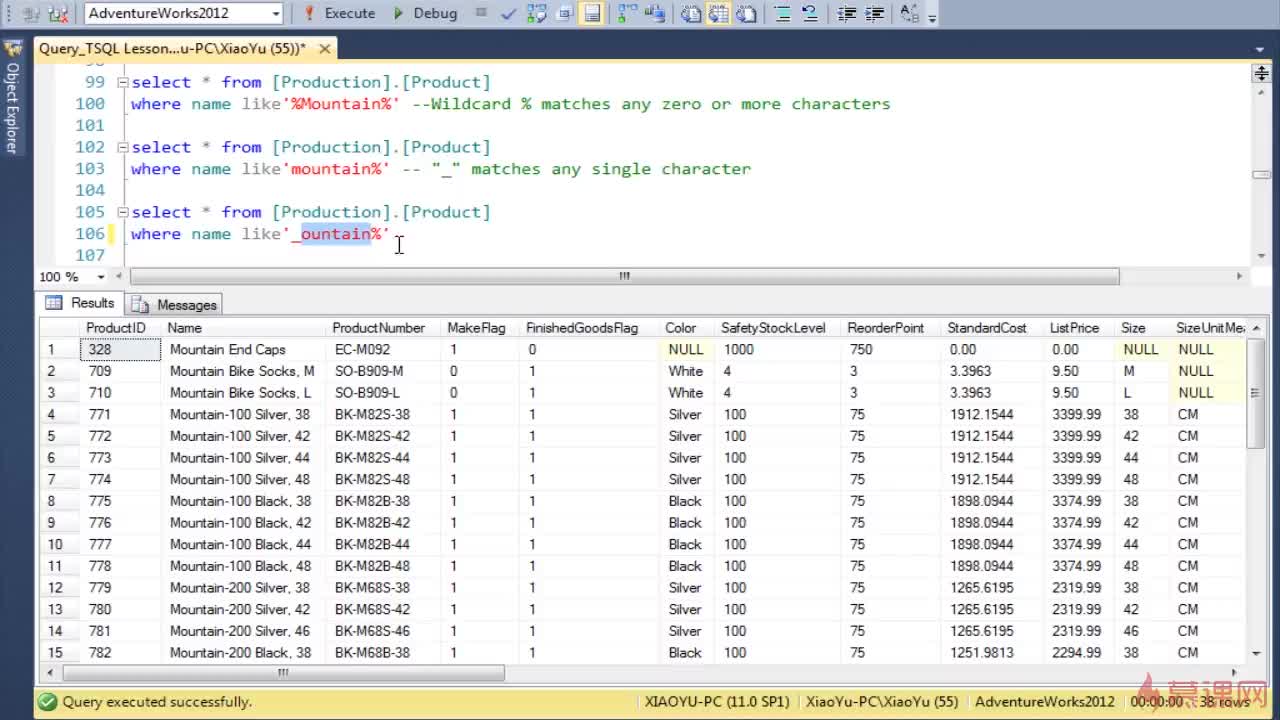Image resolution: width=1280 pixels, height=720 pixels.
Task: Click the Execute query button
Action: (x=339, y=13)
